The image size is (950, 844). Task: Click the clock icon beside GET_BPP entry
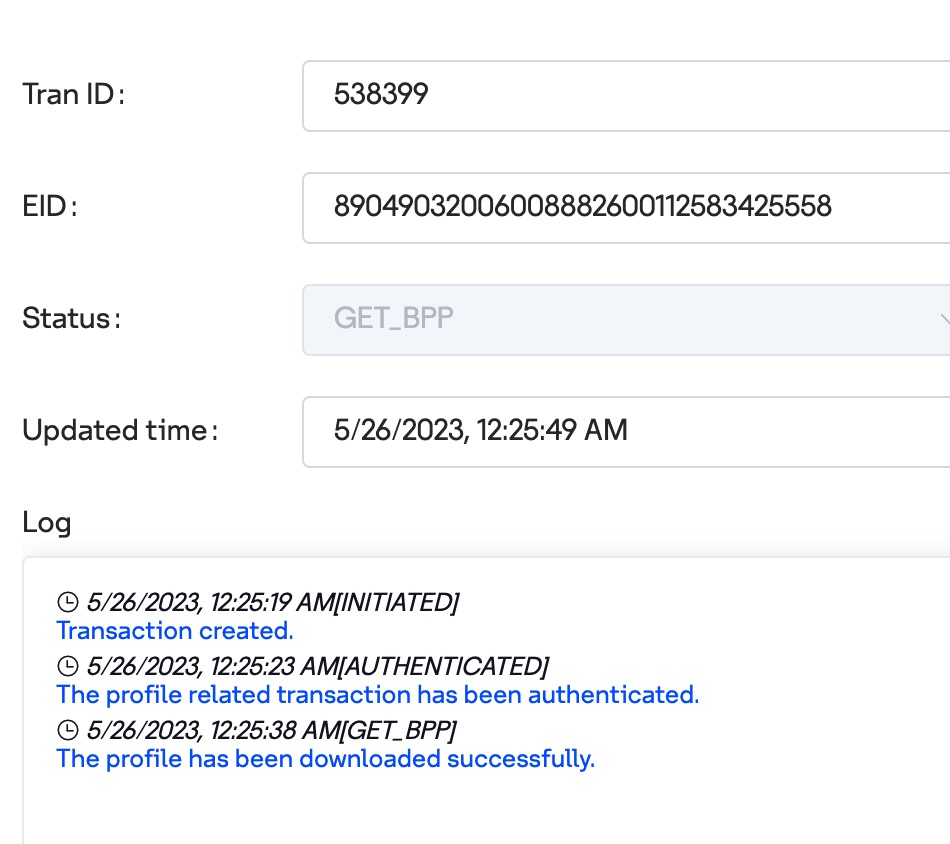point(68,730)
